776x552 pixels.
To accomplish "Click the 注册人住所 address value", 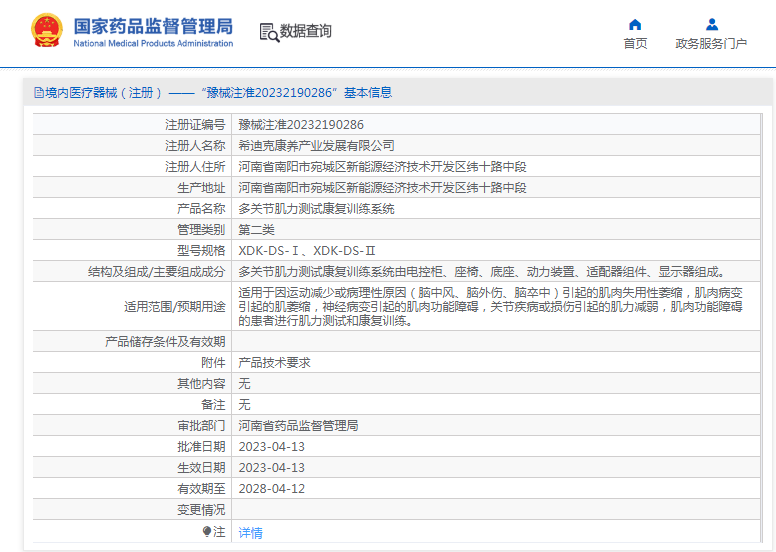I will click(x=382, y=167).
